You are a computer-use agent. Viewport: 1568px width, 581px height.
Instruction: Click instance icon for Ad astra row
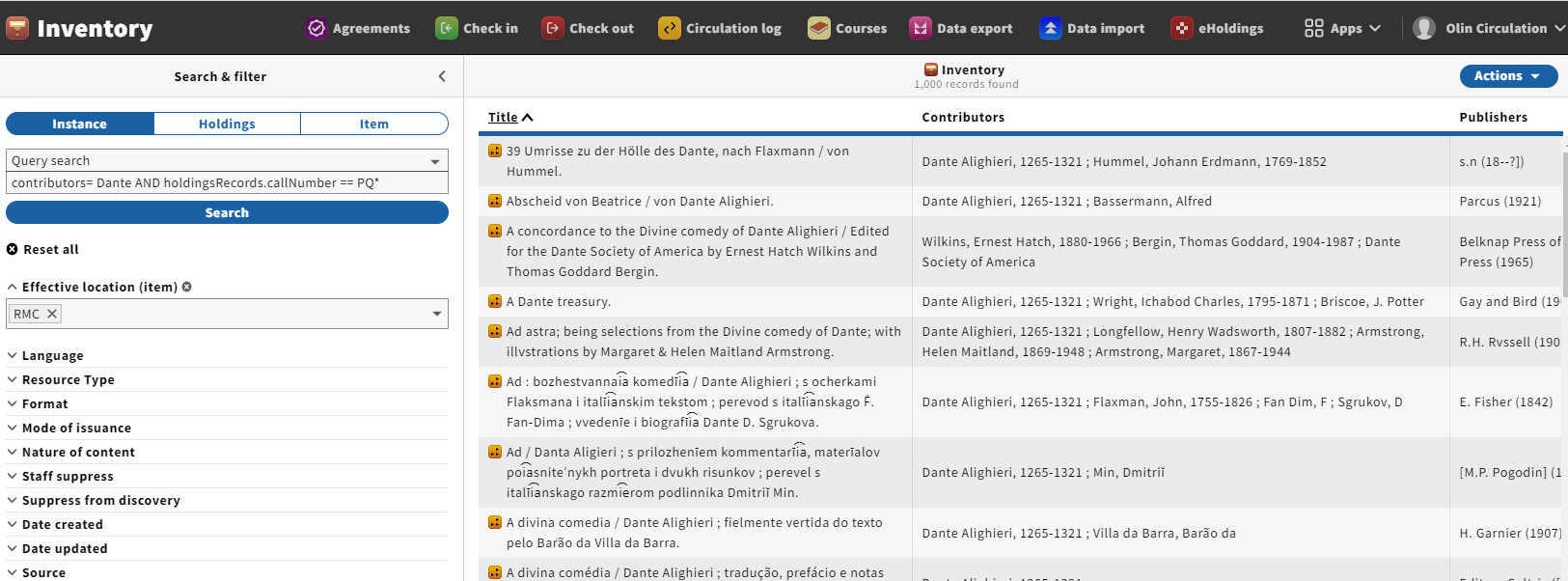tap(495, 331)
